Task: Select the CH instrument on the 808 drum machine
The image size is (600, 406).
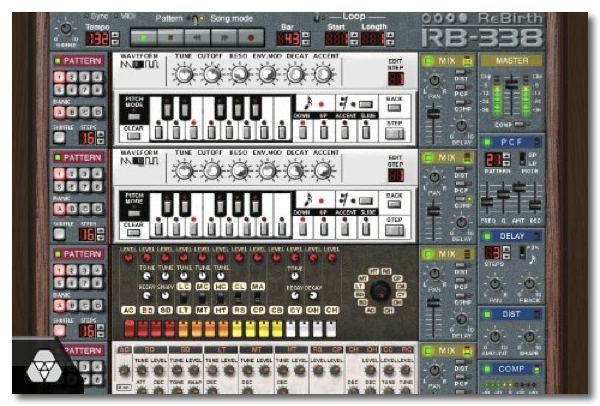Action: pyautogui.click(x=331, y=310)
